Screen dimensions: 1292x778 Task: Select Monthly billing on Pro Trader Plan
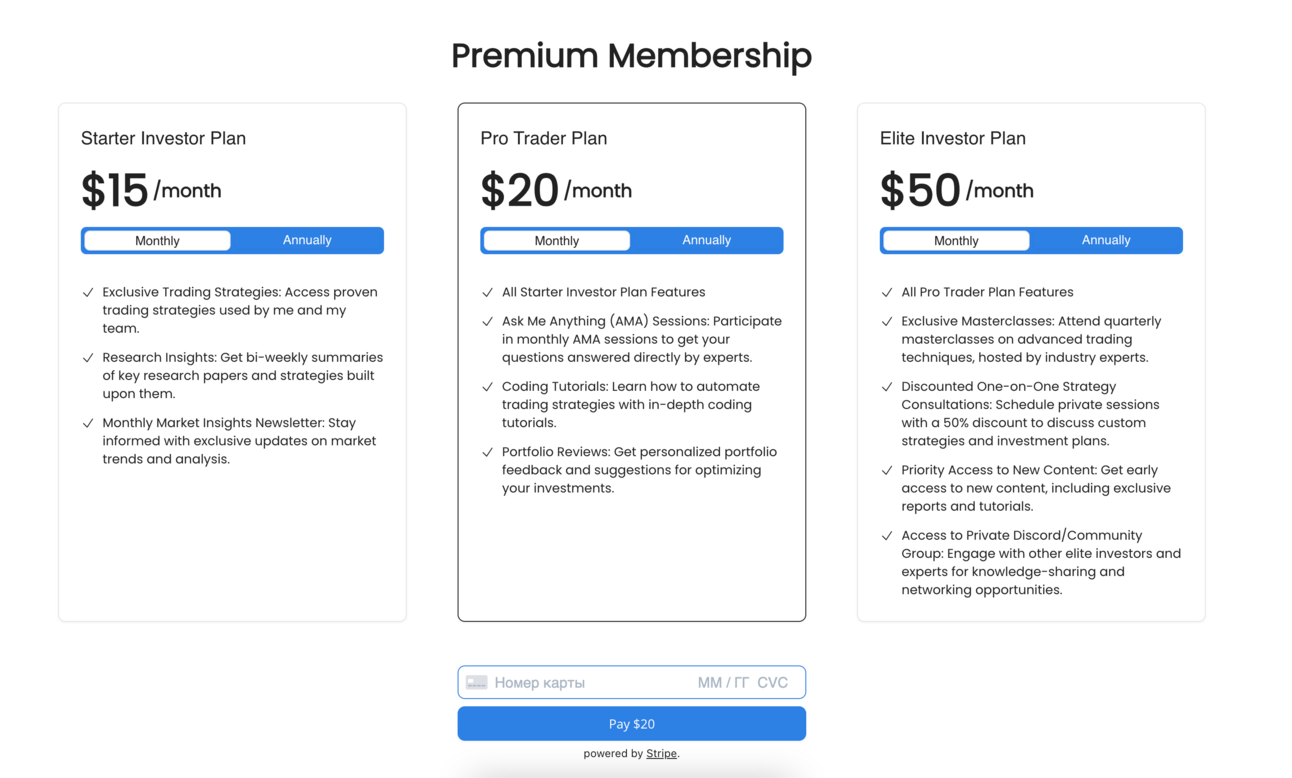(x=556, y=241)
